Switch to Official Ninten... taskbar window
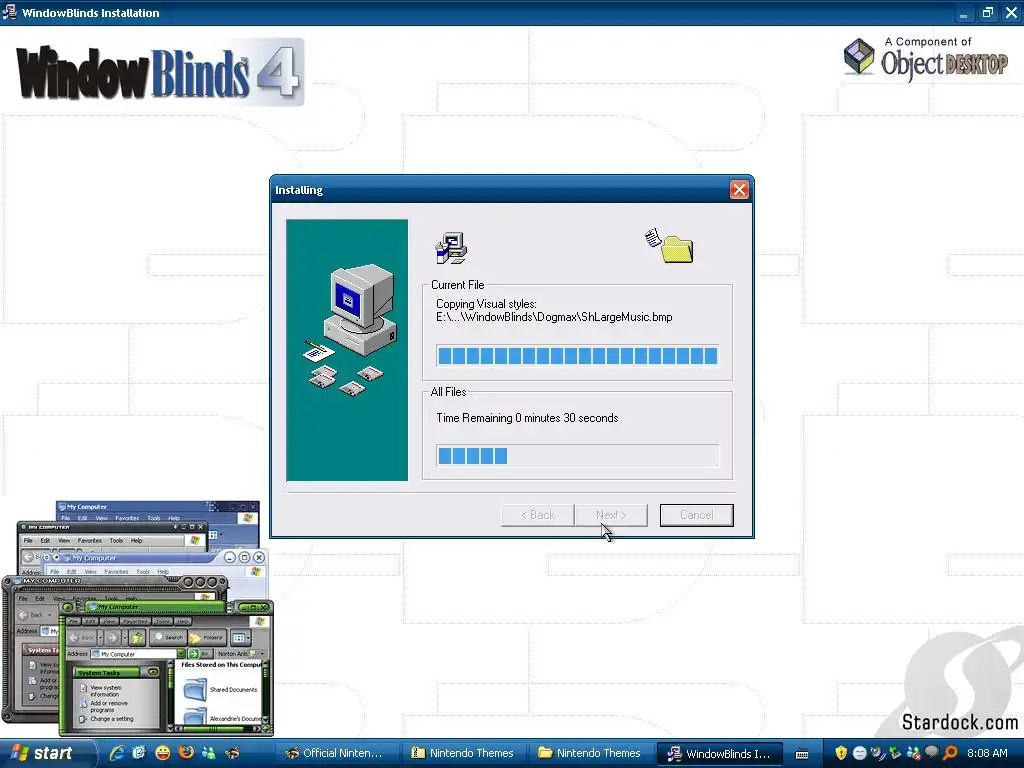This screenshot has width=1024, height=768. click(x=336, y=753)
